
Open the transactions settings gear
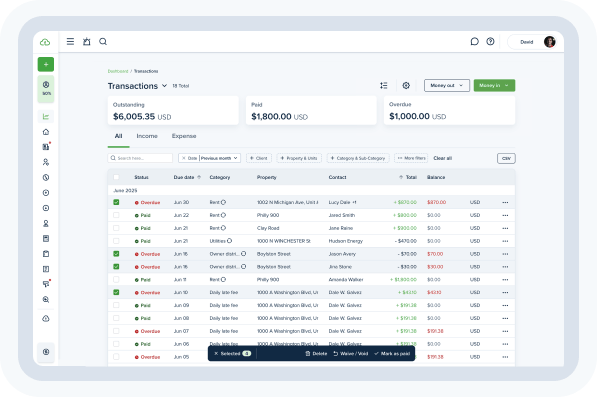[406, 86]
